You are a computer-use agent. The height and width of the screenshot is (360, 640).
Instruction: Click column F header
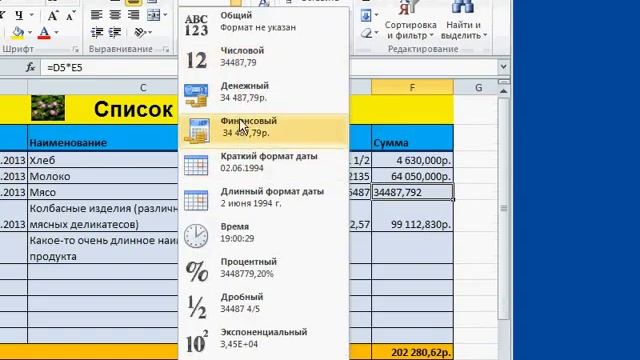click(x=412, y=87)
